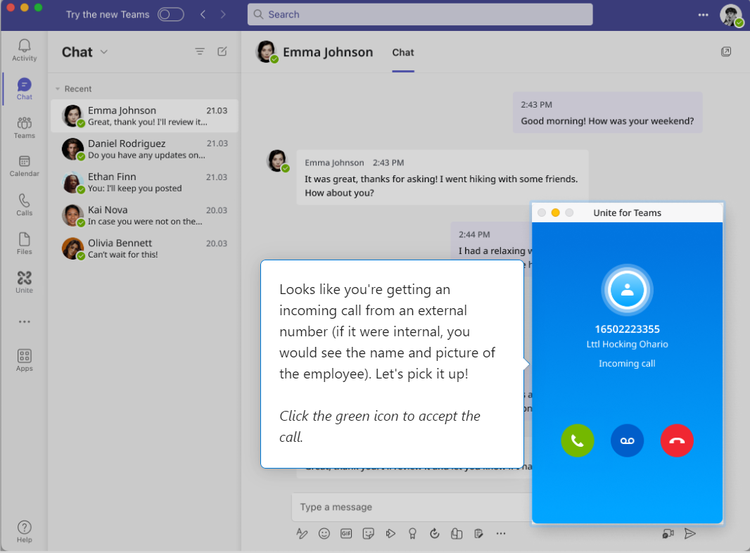Pop out the chat window icon
Screen dimensions: 750x553
point(726,52)
